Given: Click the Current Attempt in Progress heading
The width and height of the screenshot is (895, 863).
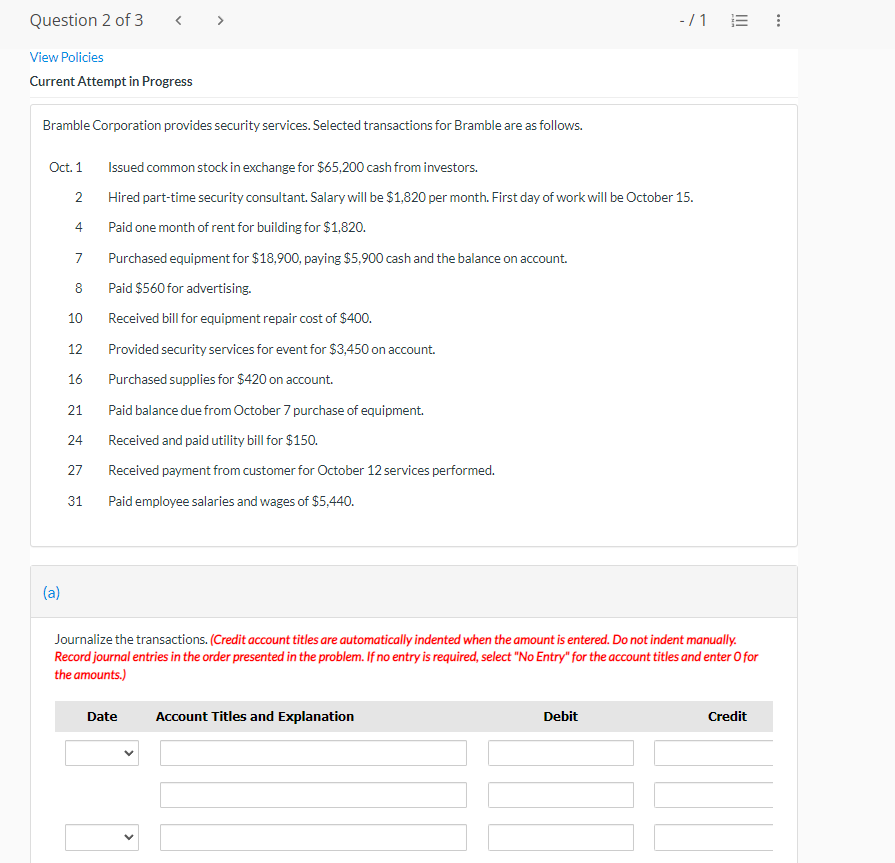Looking at the screenshot, I should [110, 81].
